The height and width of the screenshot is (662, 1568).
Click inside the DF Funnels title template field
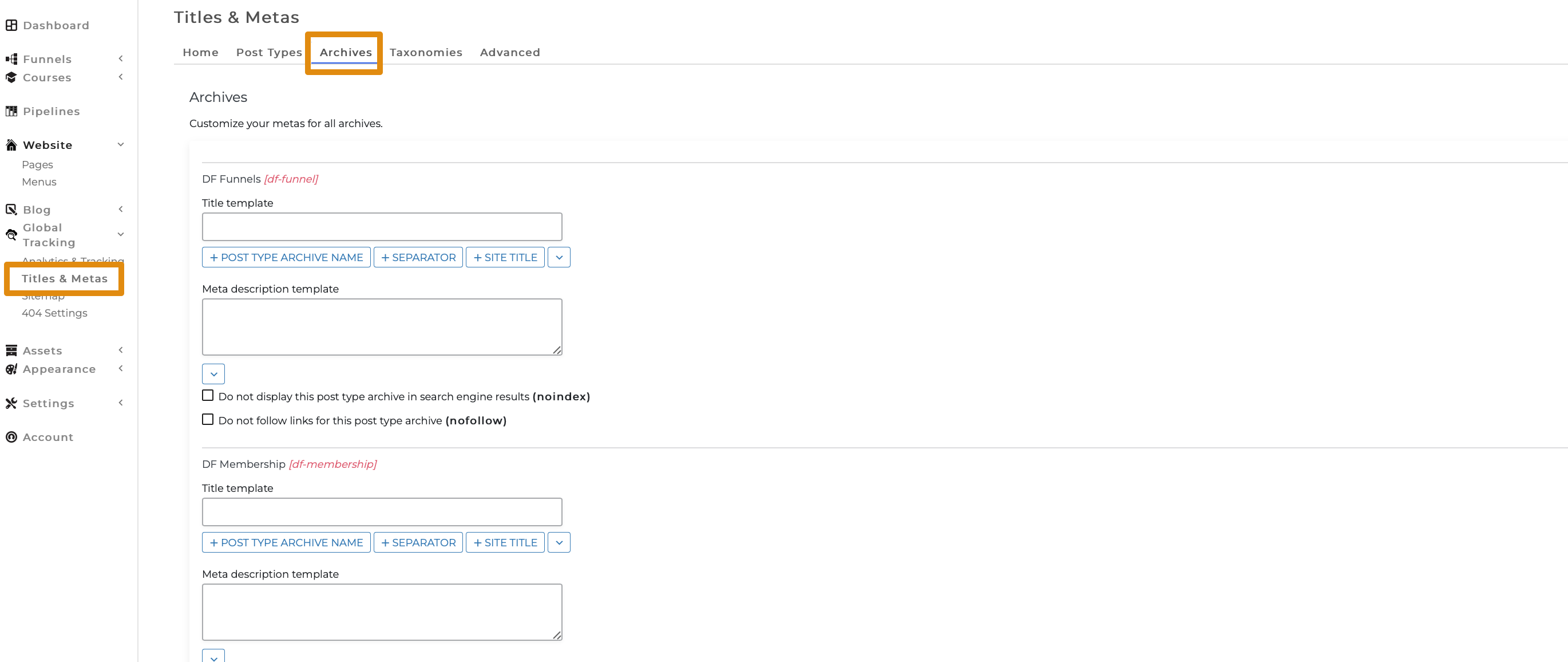[382, 226]
